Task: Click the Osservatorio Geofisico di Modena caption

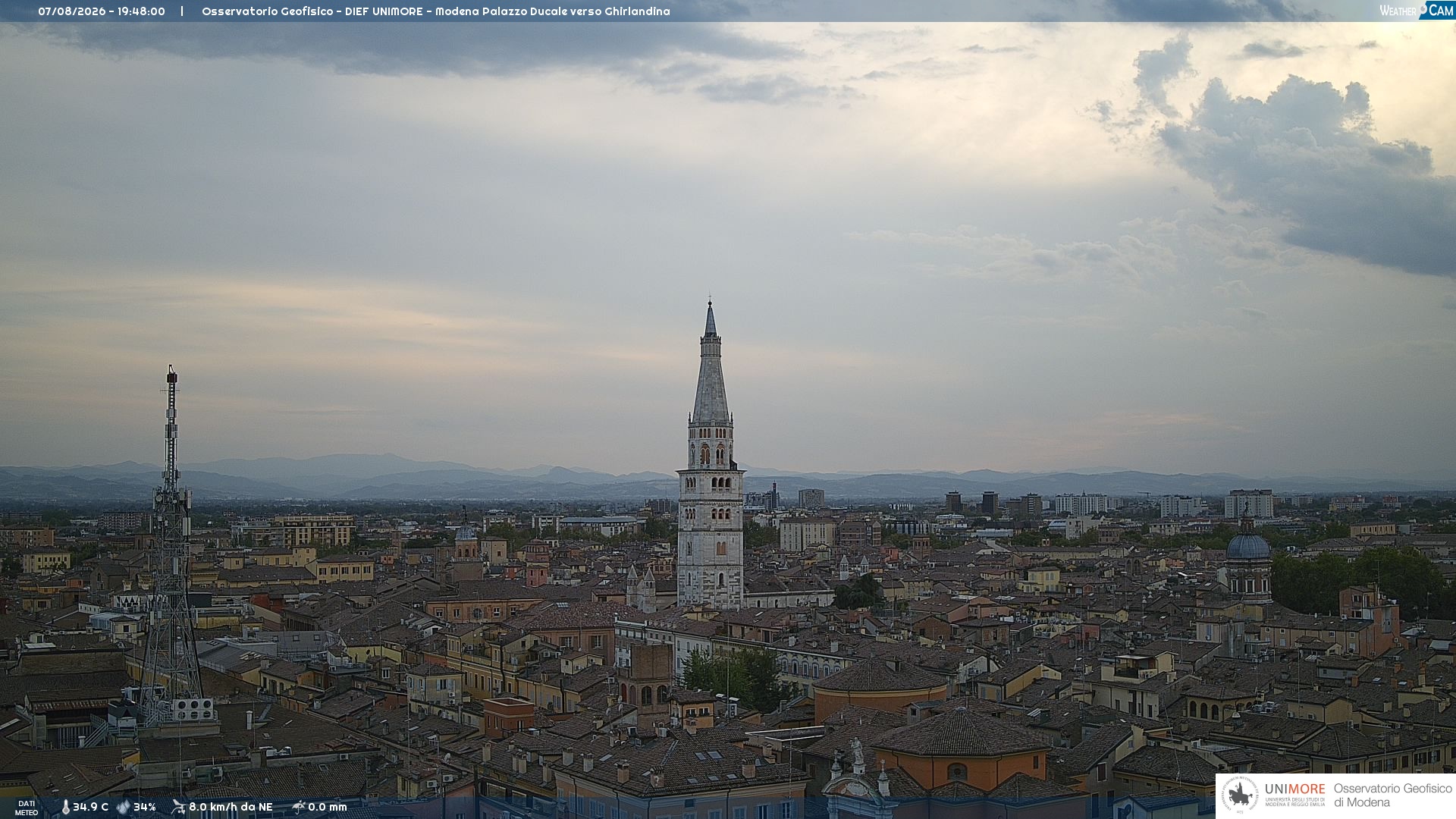Action: tap(1392, 795)
